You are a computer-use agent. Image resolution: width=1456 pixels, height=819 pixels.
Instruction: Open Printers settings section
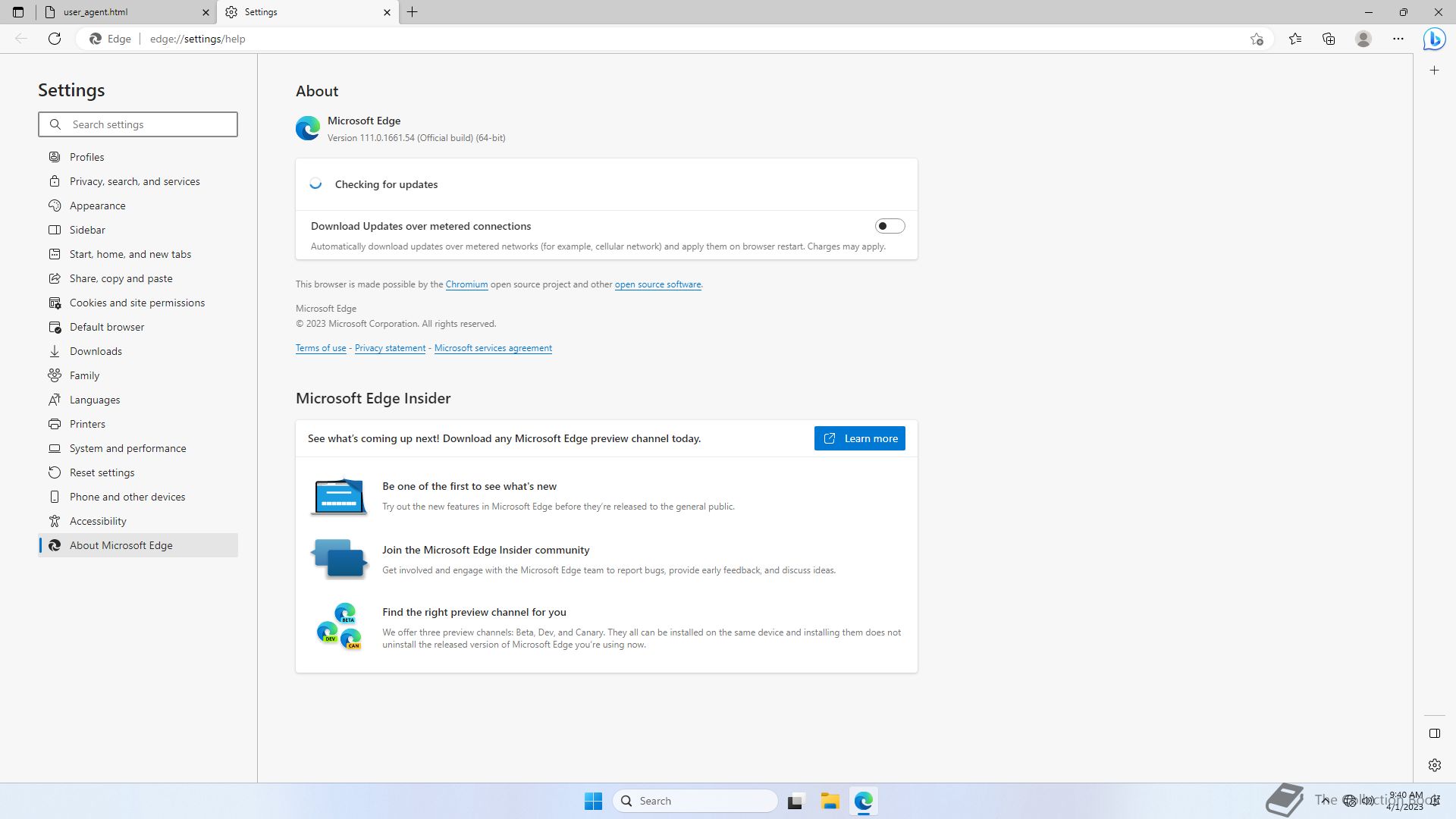(138, 424)
